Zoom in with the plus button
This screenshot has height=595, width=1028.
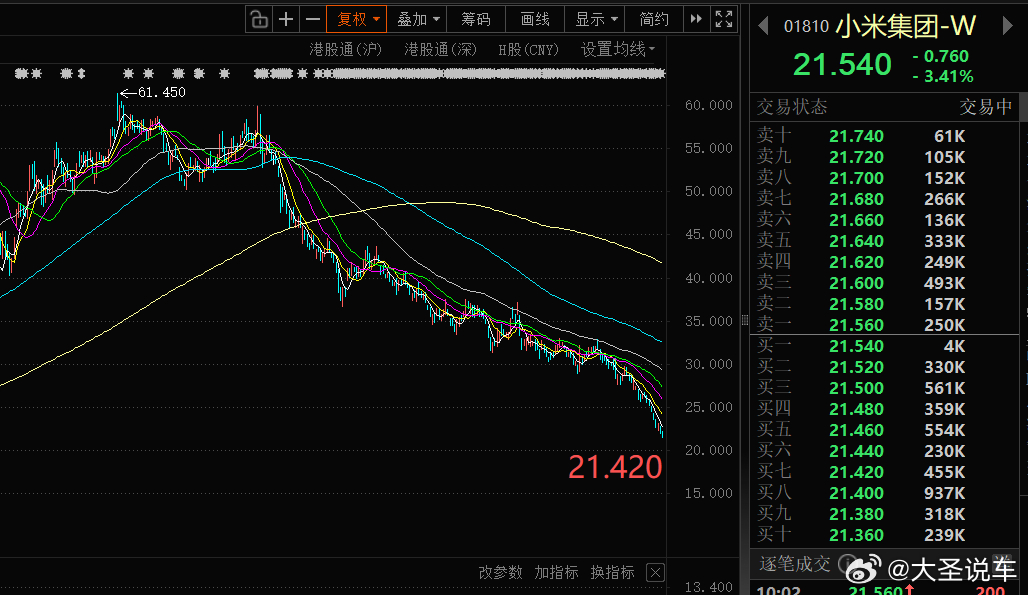coord(286,19)
